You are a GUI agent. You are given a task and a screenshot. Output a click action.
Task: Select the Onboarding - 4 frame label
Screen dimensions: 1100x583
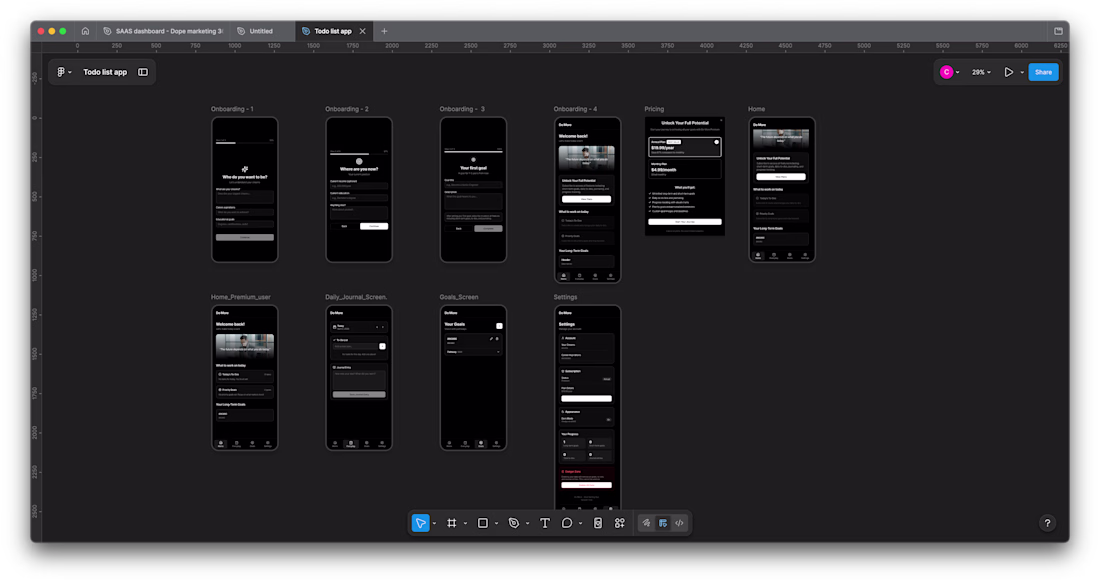[x=575, y=109]
